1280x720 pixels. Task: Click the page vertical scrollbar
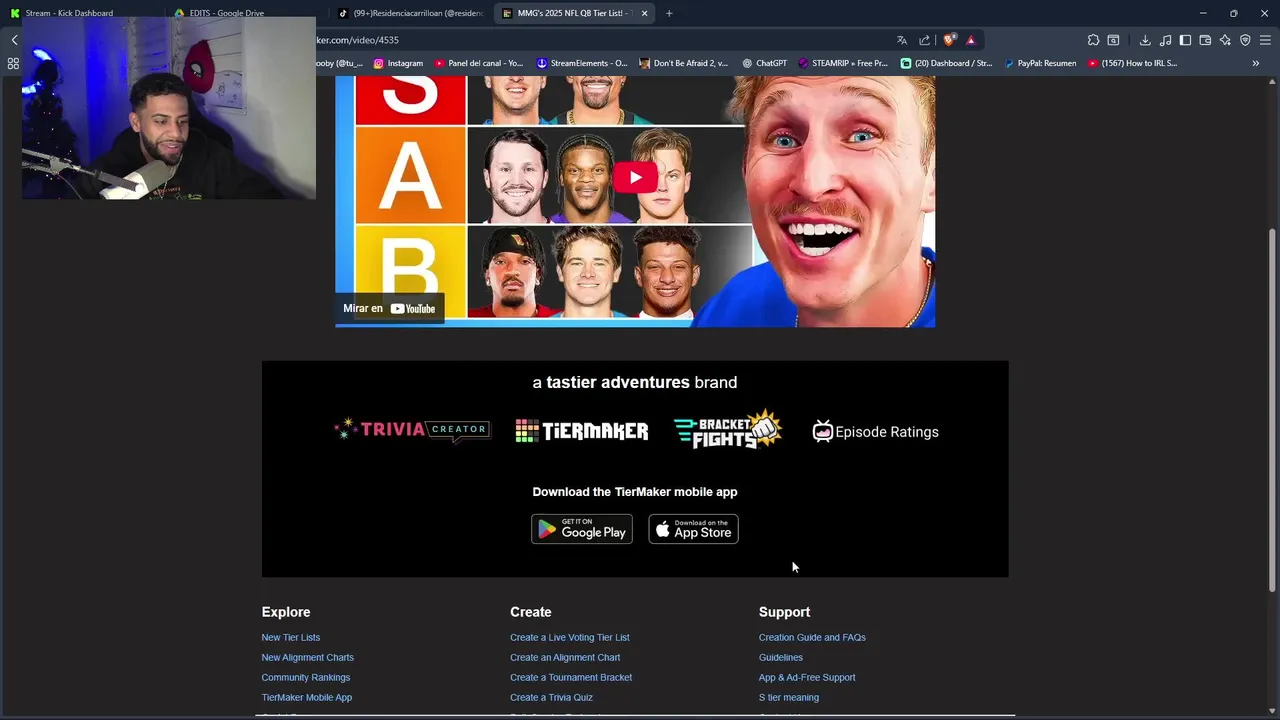pyautogui.click(x=1272, y=410)
